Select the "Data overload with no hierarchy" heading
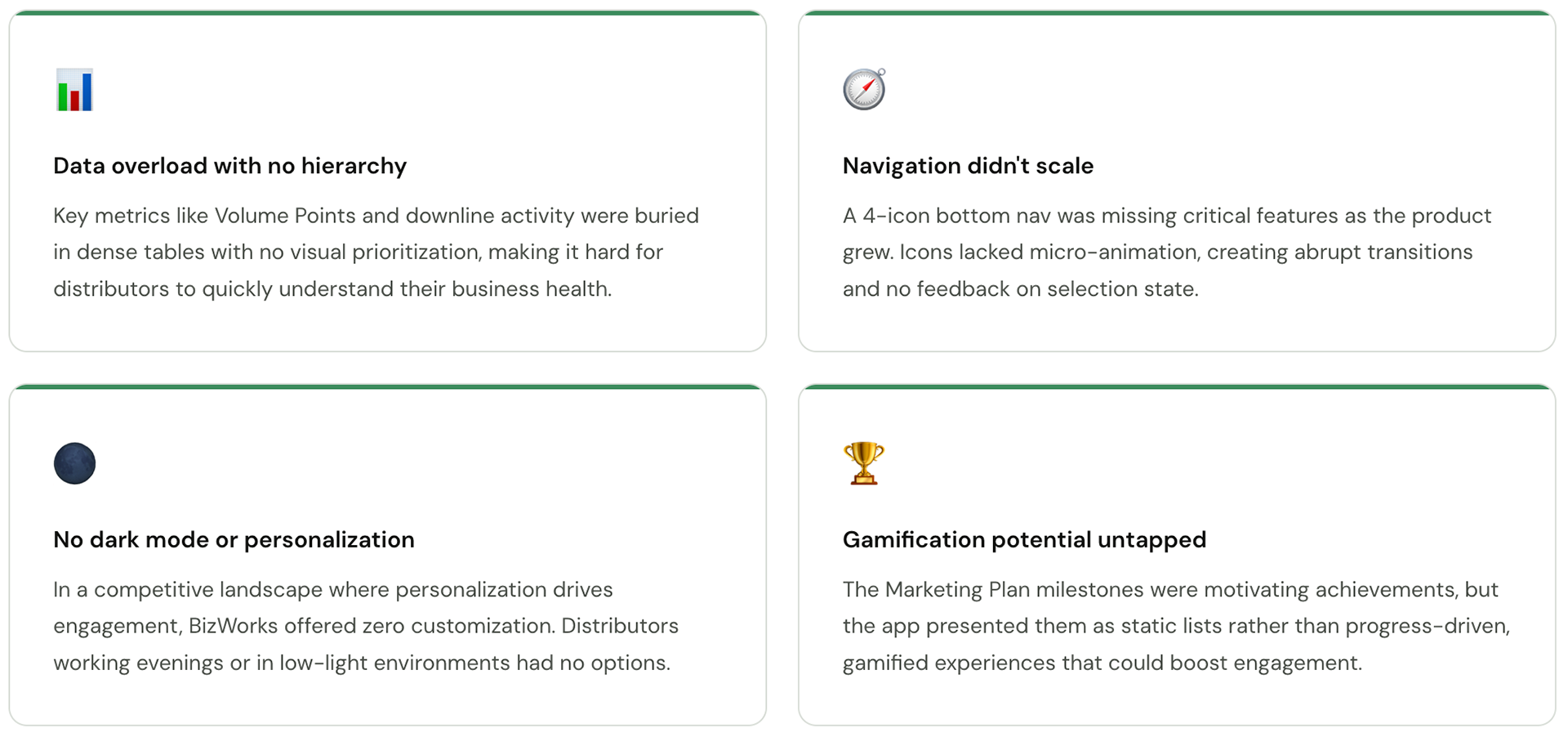 point(229,166)
